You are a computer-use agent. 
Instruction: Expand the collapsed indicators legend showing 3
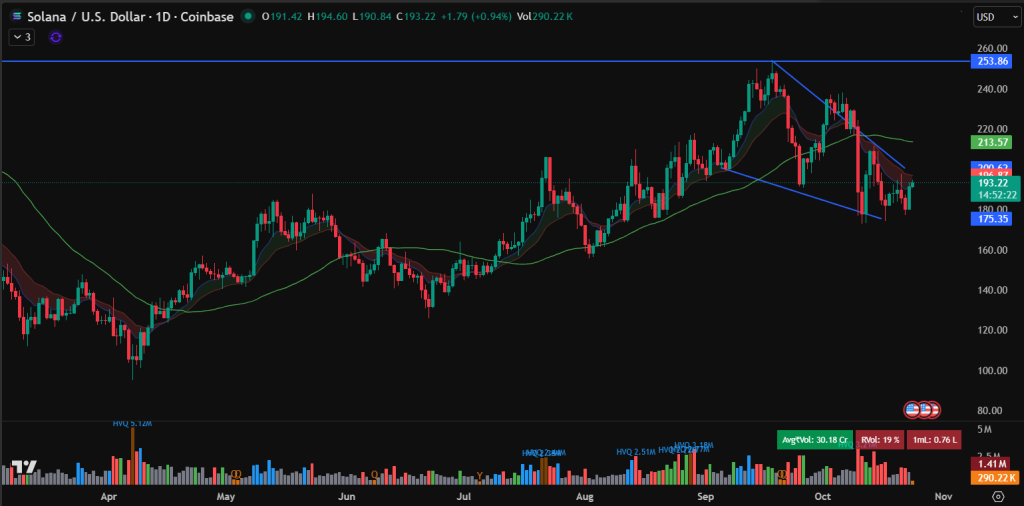tap(21, 37)
